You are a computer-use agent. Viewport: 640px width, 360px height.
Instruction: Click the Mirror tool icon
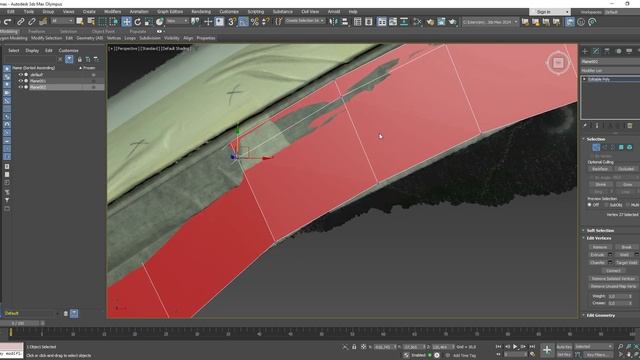click(x=333, y=22)
